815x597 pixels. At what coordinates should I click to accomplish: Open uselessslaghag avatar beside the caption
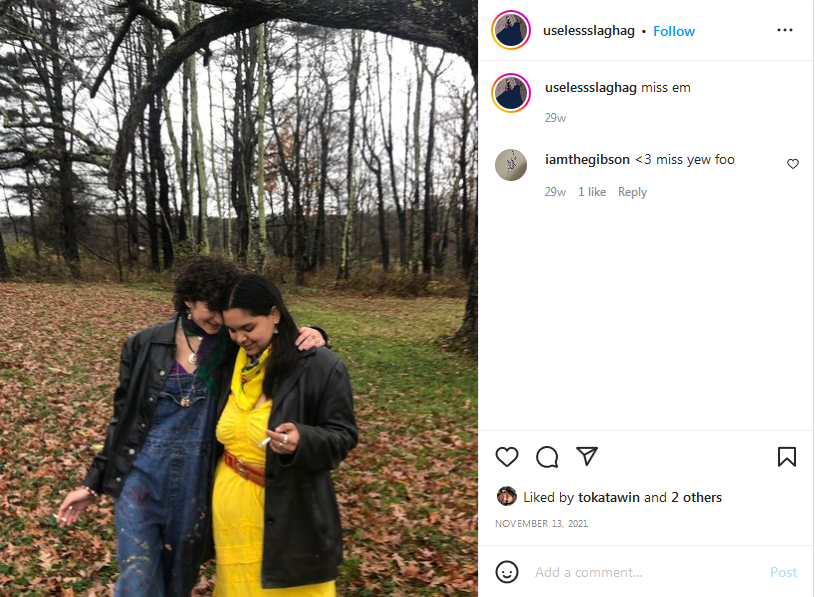pos(511,93)
